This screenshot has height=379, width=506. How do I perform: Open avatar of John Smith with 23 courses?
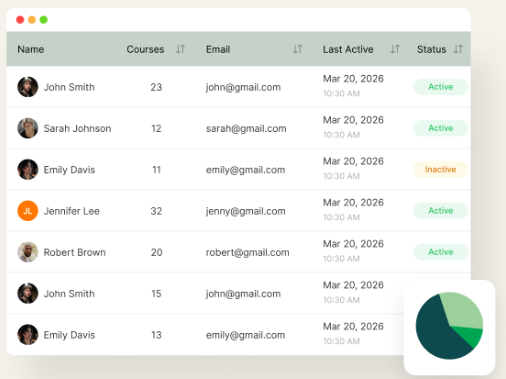(28, 87)
